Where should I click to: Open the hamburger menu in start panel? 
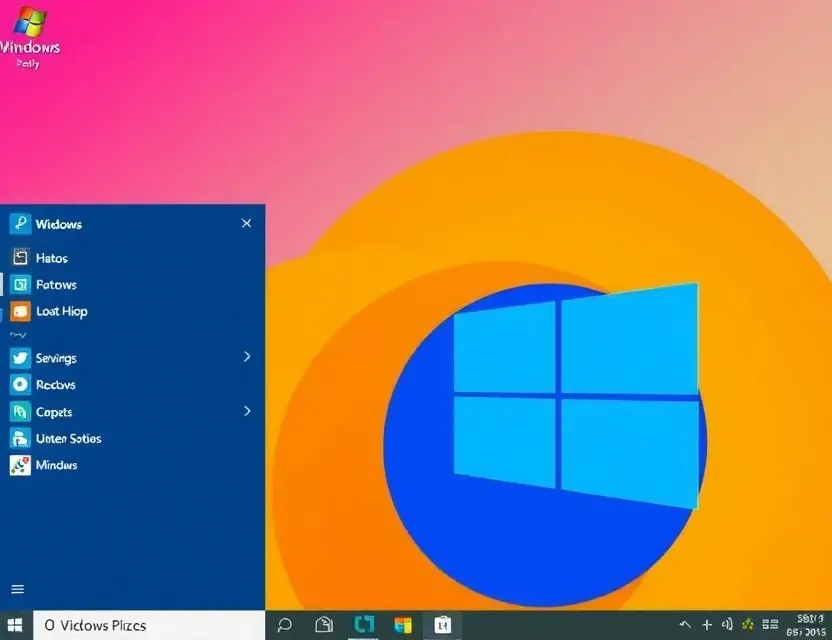click(x=18, y=589)
